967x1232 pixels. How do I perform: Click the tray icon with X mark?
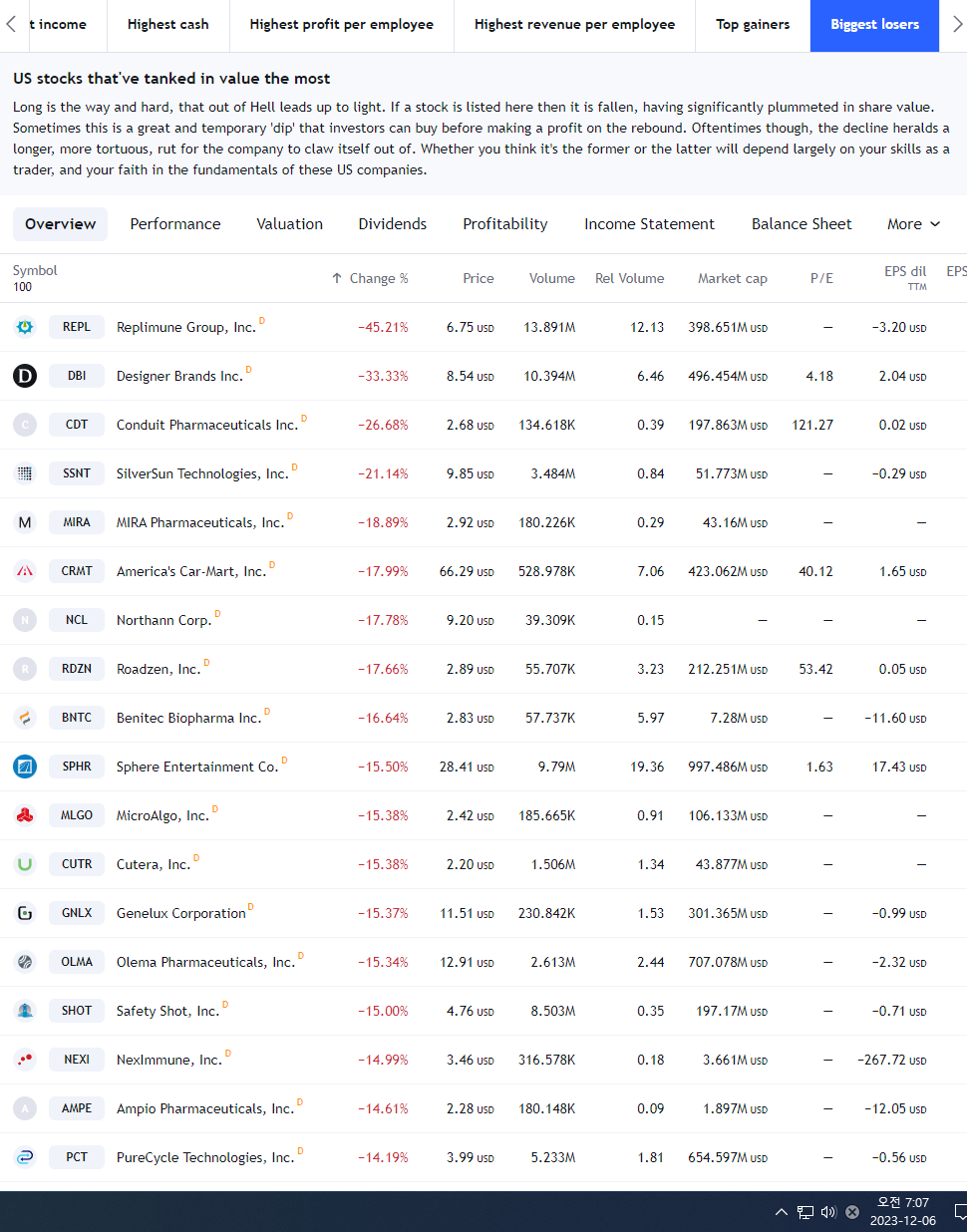pyautogui.click(x=852, y=1212)
